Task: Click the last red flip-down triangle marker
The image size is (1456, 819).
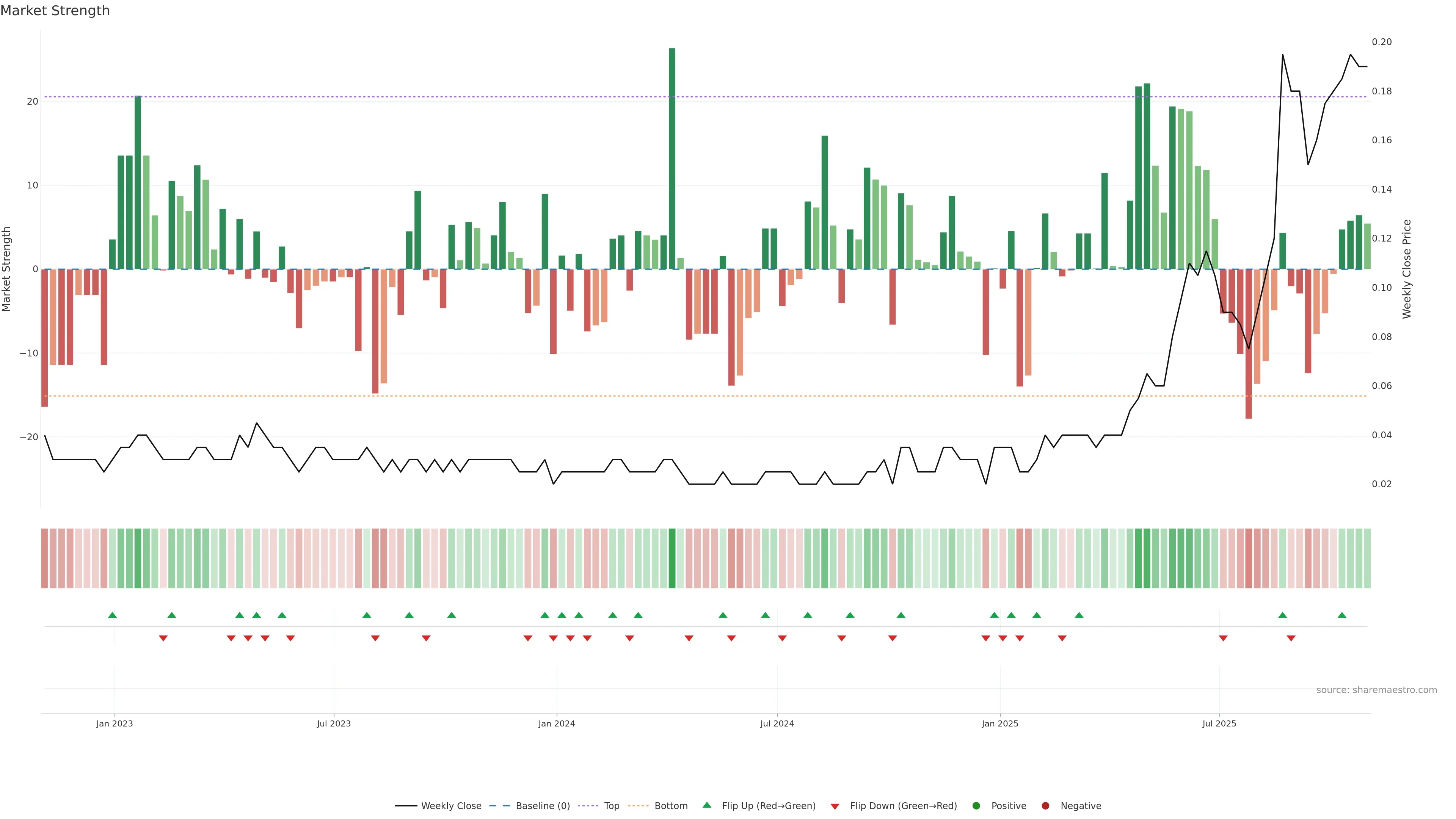Action: tap(1291, 638)
